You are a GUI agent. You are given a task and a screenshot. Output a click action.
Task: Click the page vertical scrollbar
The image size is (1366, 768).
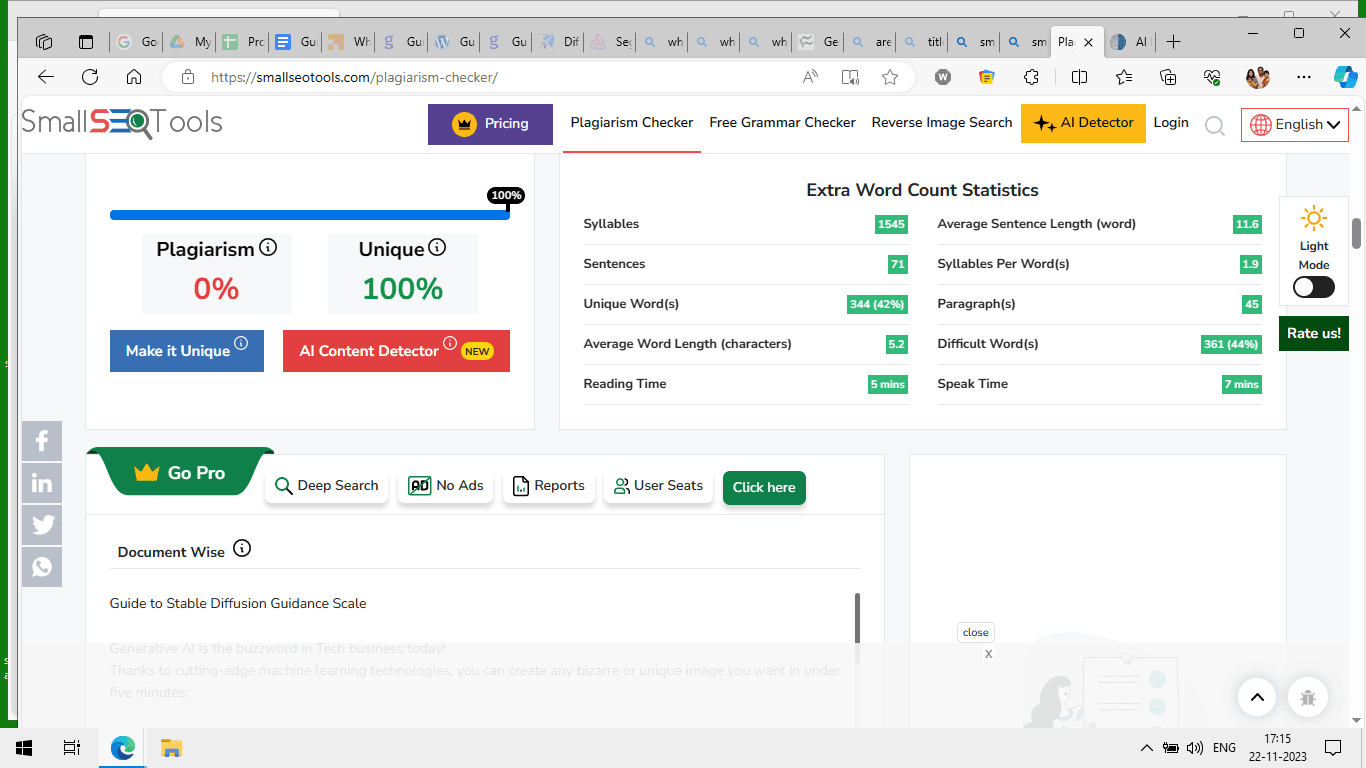[x=1356, y=233]
